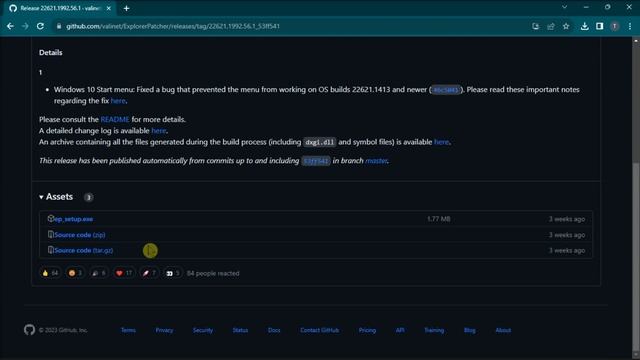Viewport: 640px width, 360px height.
Task: Toggle browser side panel icon
Action: pyautogui.click(x=599, y=26)
